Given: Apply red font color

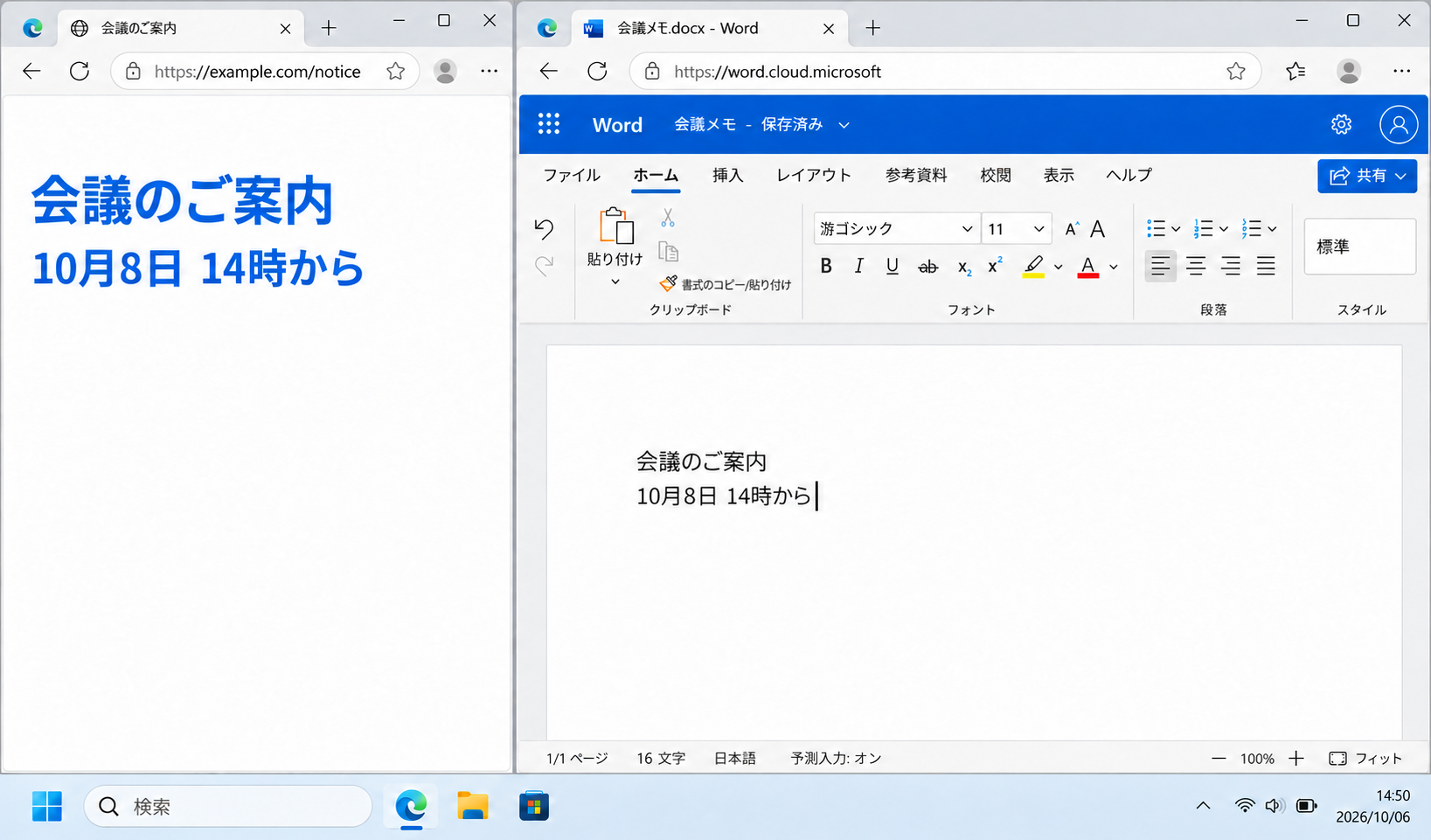Looking at the screenshot, I should (1087, 267).
